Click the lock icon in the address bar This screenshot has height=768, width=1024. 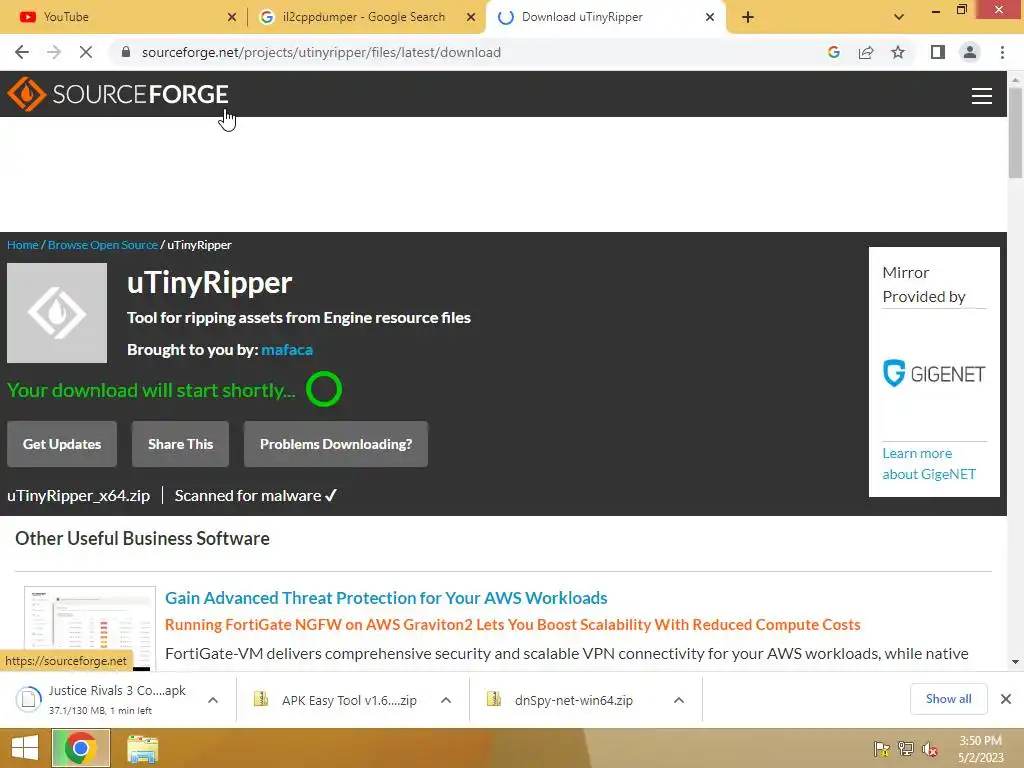coord(126,52)
